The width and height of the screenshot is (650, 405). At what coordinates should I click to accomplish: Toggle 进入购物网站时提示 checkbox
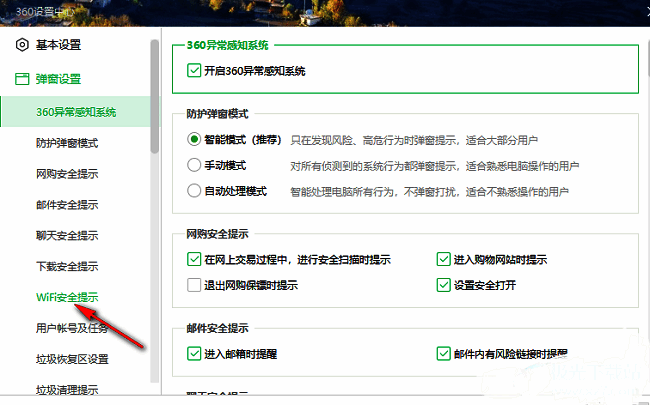(x=444, y=259)
